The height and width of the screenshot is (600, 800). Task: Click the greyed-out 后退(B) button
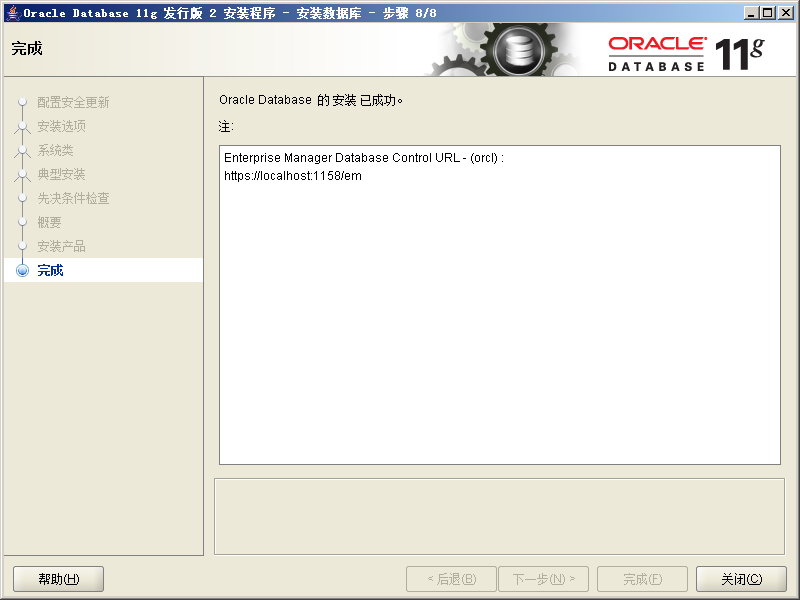(451, 579)
